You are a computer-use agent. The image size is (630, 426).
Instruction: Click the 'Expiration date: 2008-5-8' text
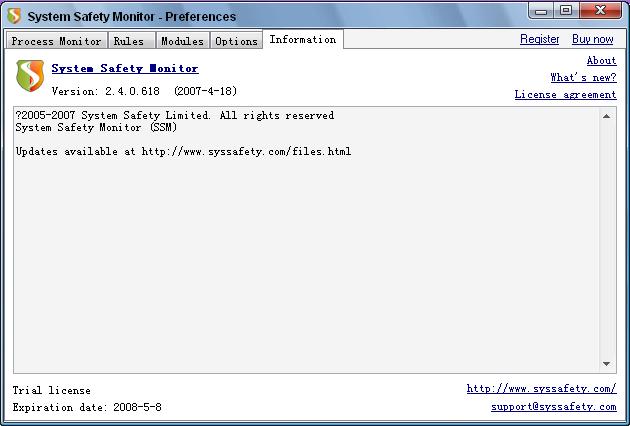click(x=87, y=407)
